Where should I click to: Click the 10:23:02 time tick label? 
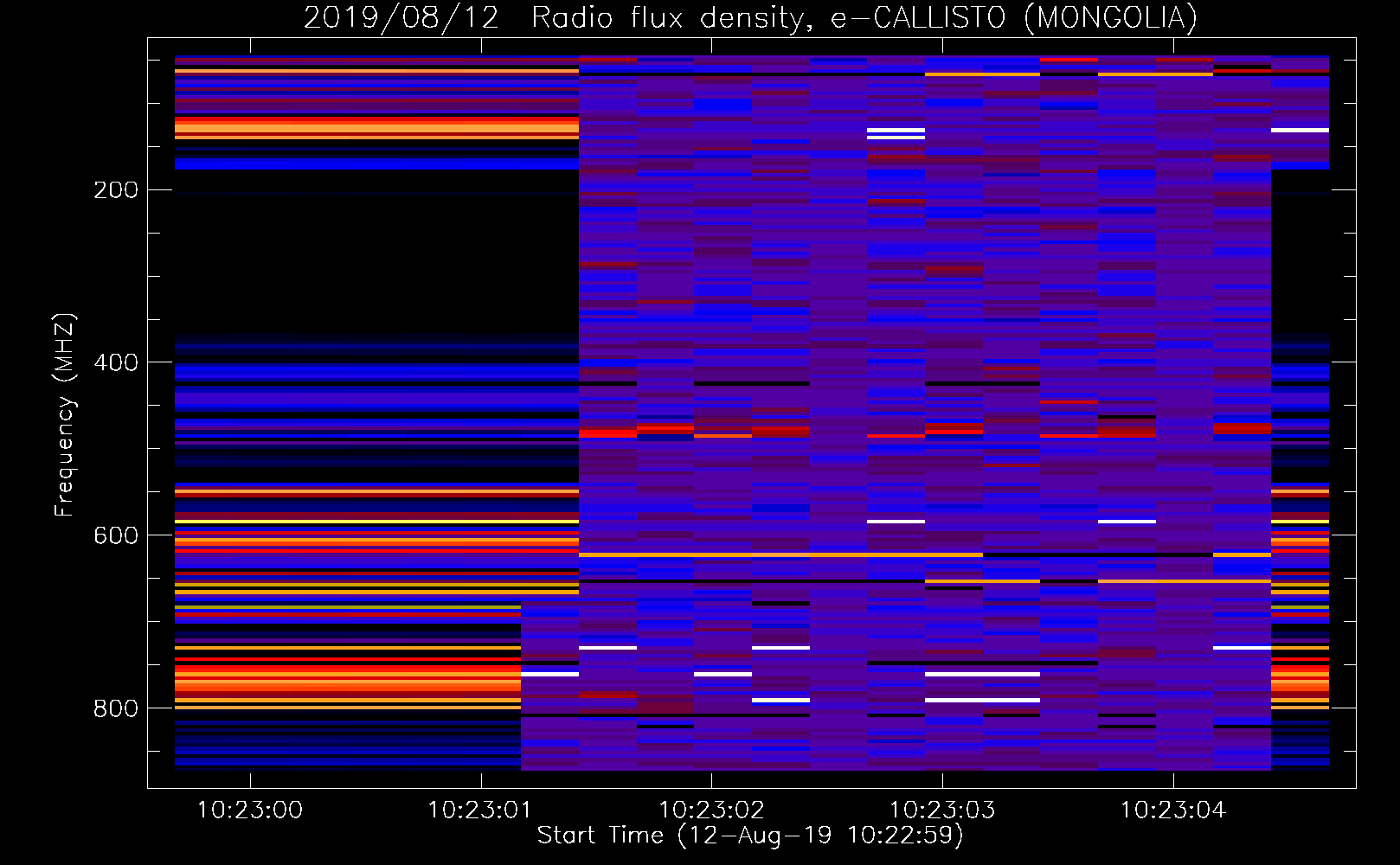click(711, 811)
